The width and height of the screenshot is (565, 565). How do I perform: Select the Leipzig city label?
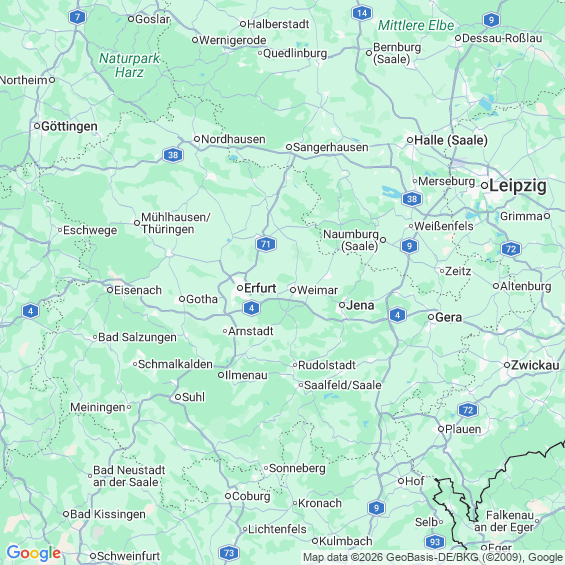tap(518, 186)
